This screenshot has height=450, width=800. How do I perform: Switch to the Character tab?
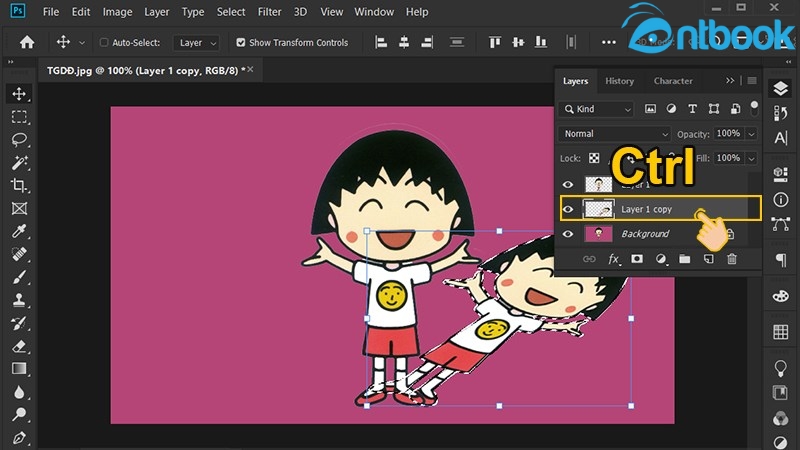(x=673, y=81)
